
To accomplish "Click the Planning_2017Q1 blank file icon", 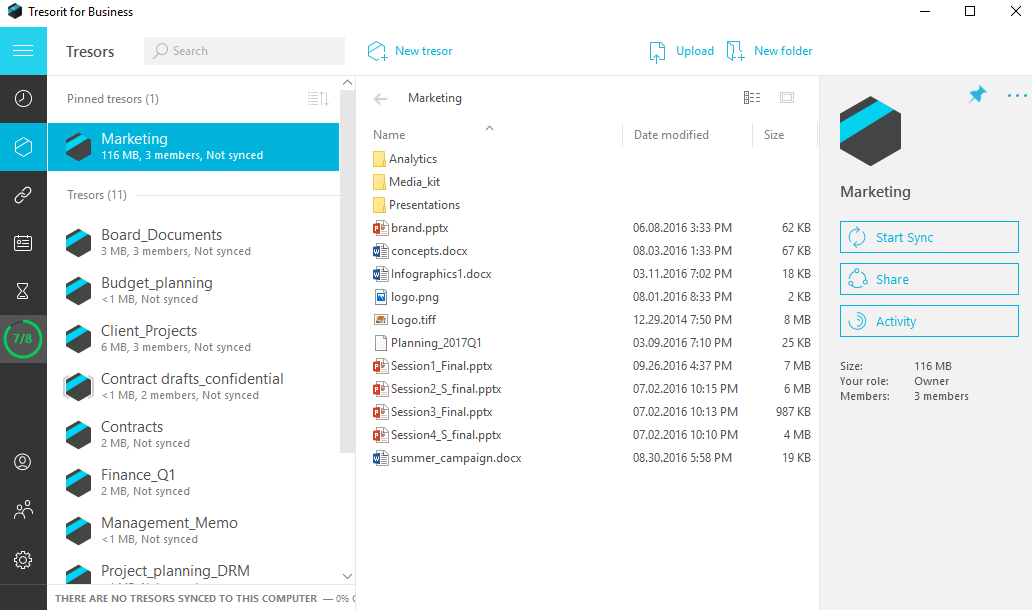I will [380, 343].
